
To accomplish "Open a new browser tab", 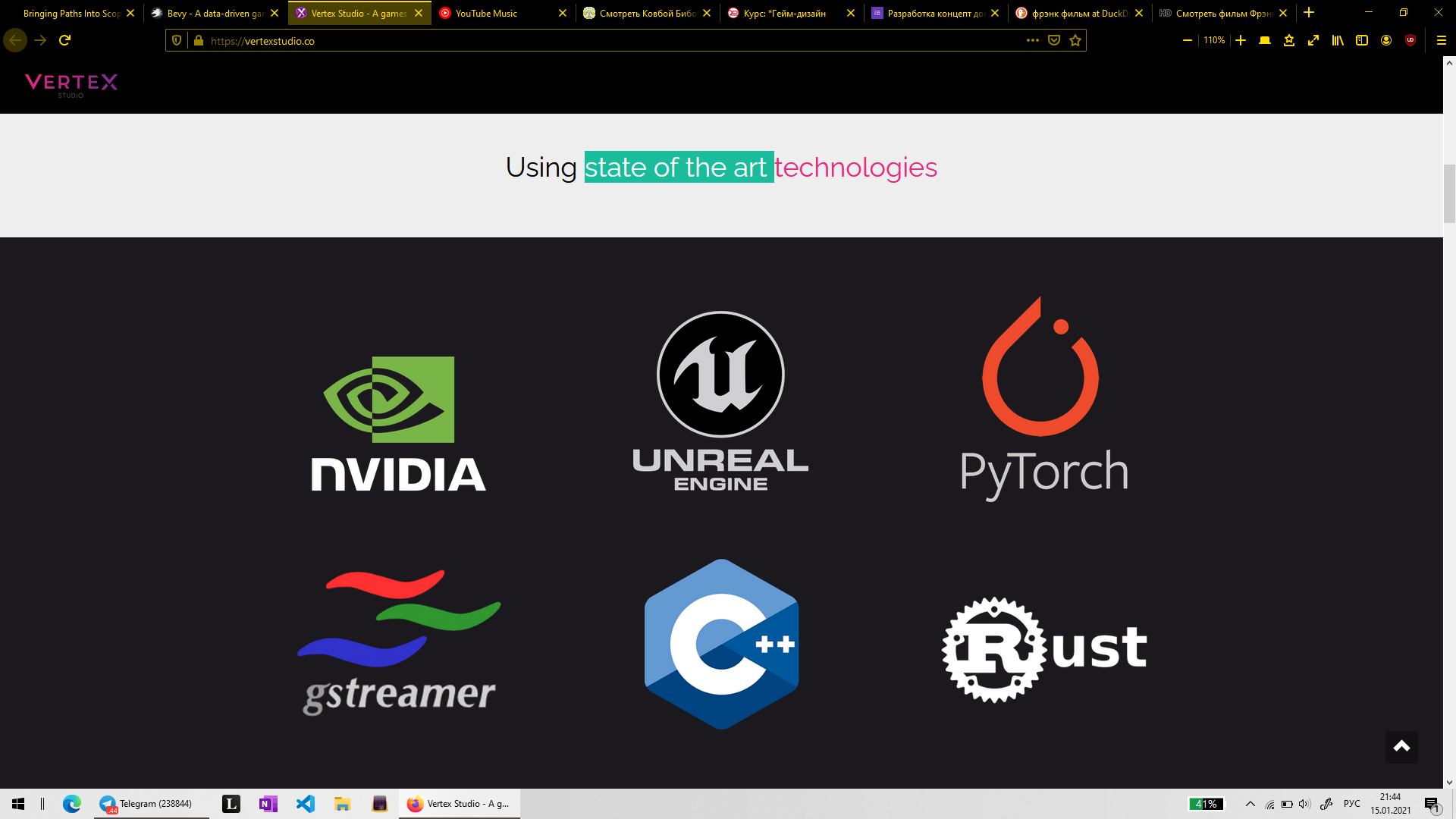I will (x=1309, y=13).
